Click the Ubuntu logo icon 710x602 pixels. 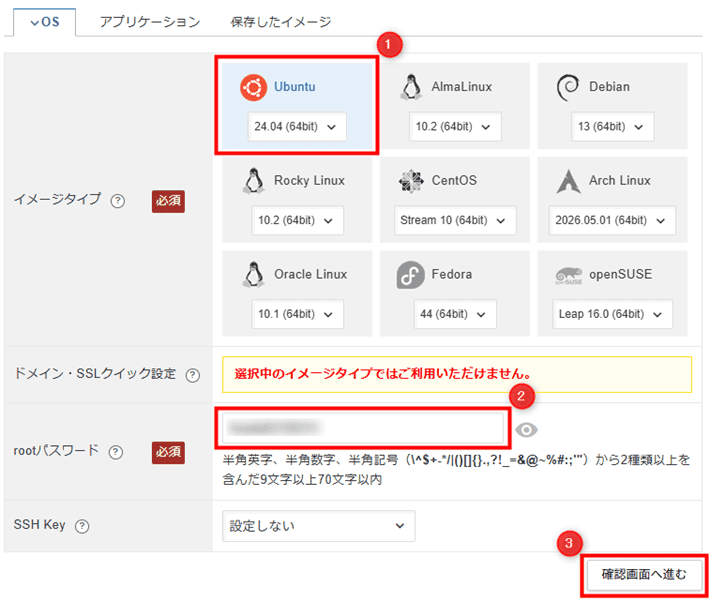253,87
